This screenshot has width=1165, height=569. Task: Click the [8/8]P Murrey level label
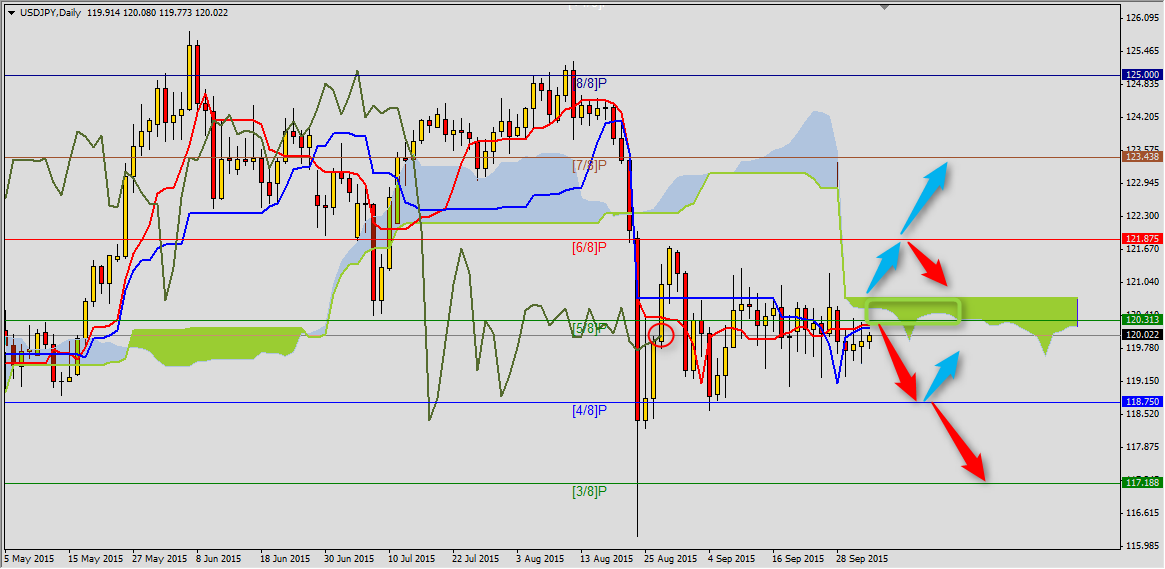[x=590, y=84]
